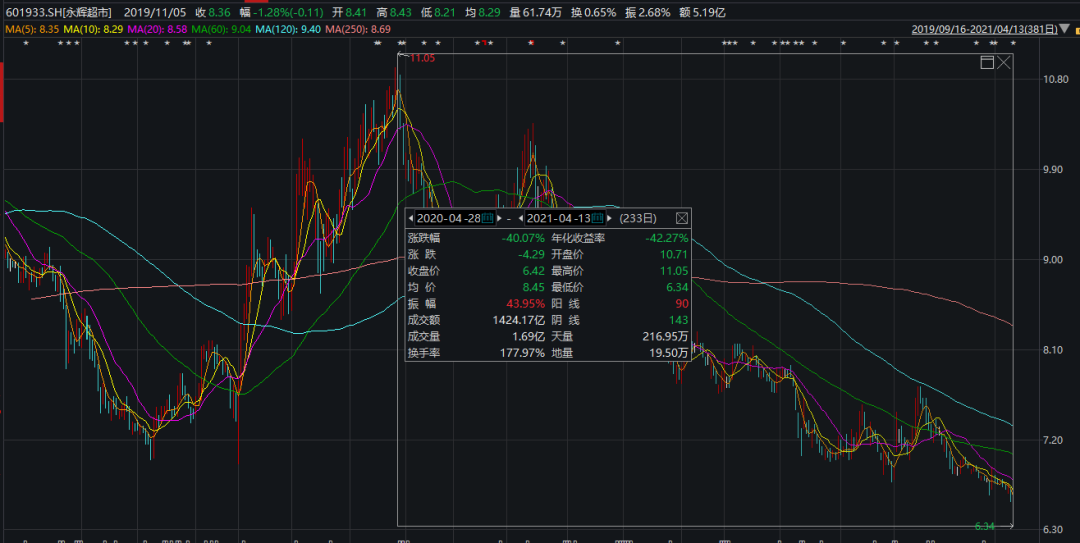This screenshot has width=1080, height=543.
Task: Close the interval statistics panel
Action: [682, 218]
